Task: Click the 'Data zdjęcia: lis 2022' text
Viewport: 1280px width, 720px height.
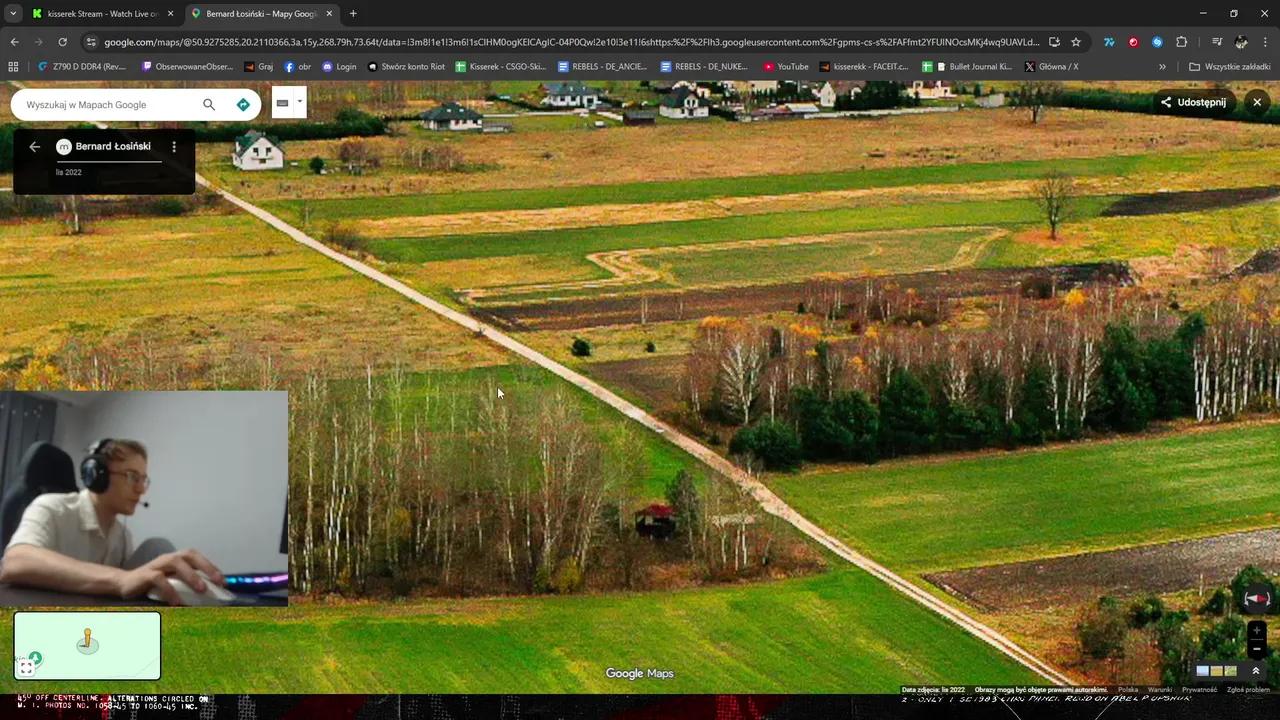Action: [933, 690]
